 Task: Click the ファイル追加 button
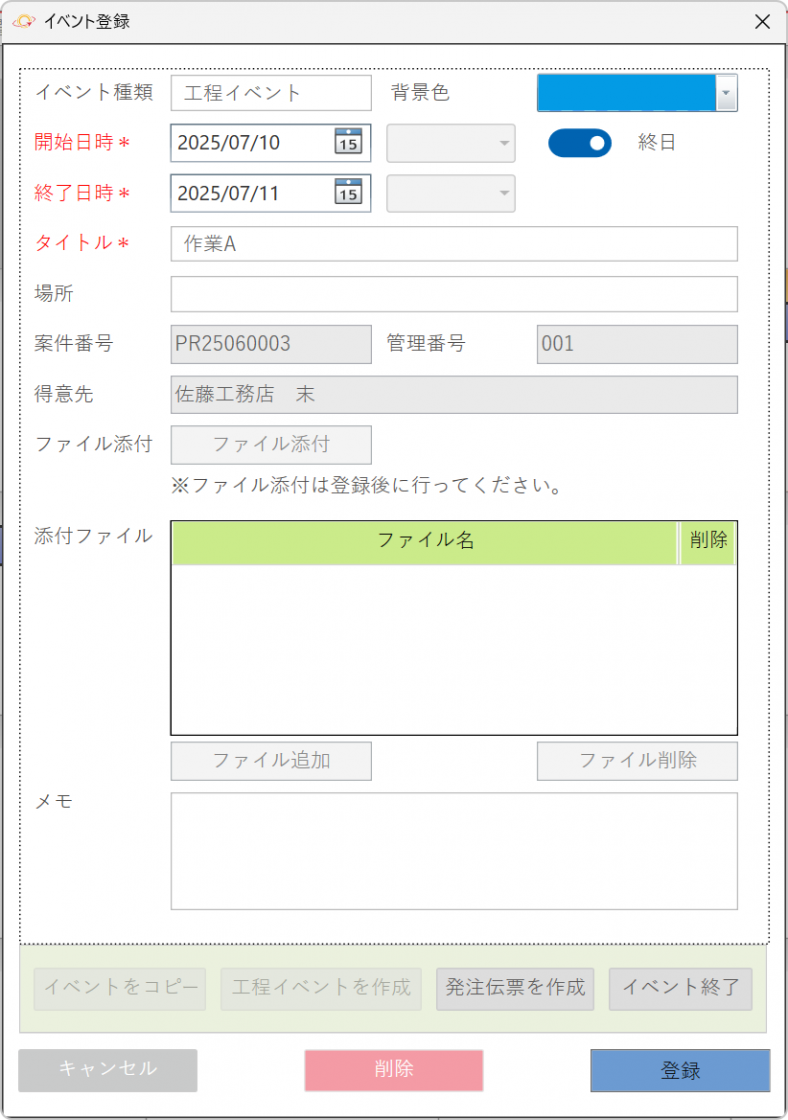[x=271, y=761]
